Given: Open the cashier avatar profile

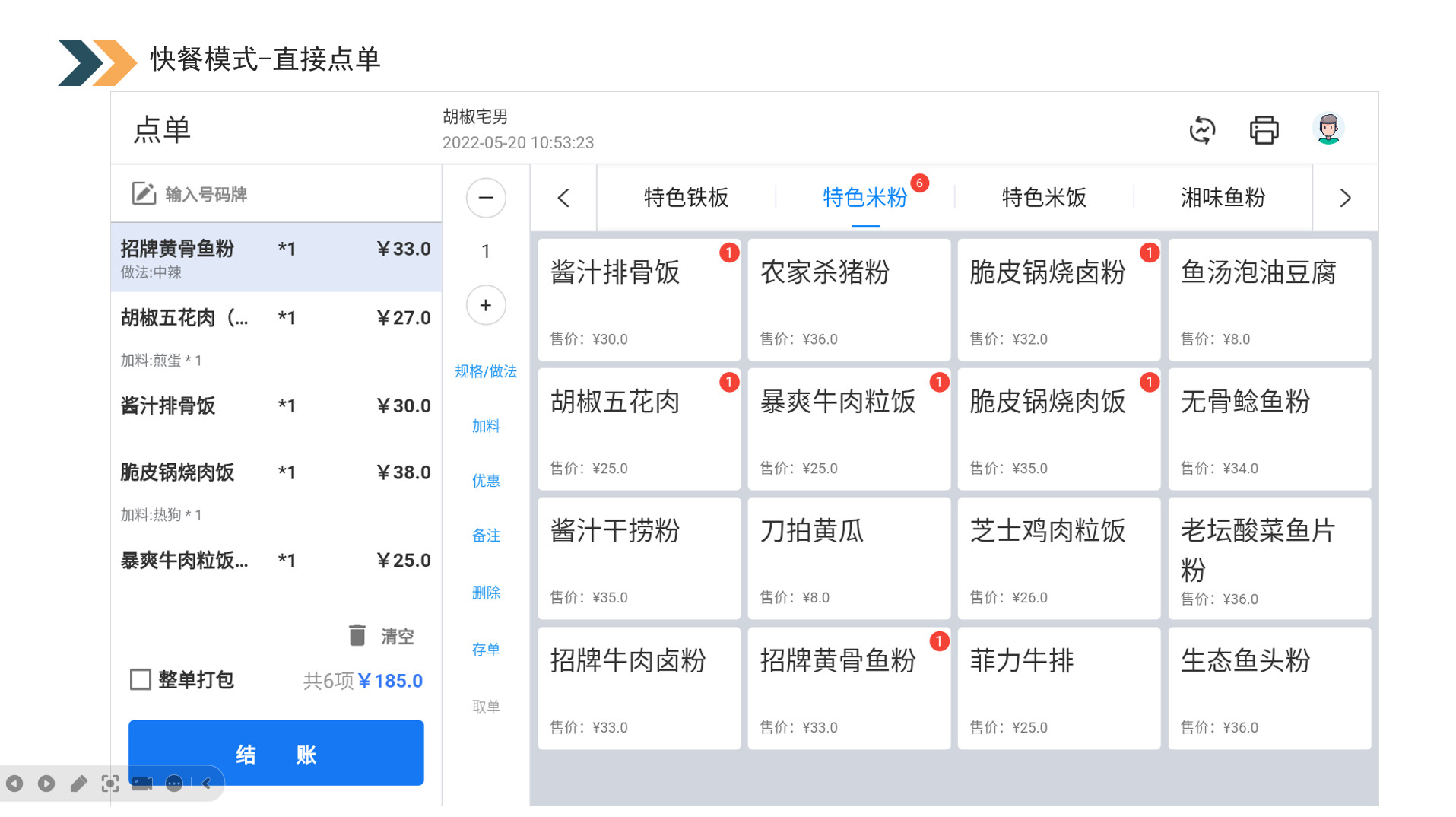Looking at the screenshot, I should [x=1328, y=129].
